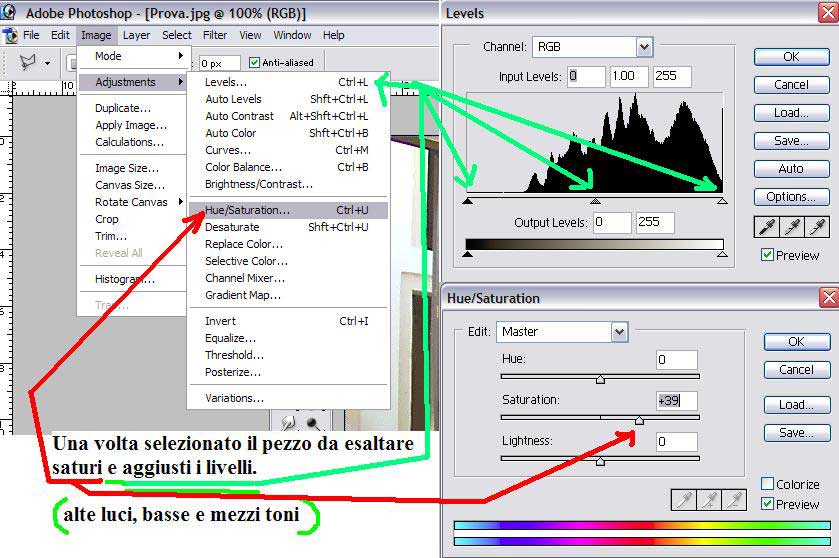The height and width of the screenshot is (558, 839).
Task: Open the Window menu
Action: [292, 35]
